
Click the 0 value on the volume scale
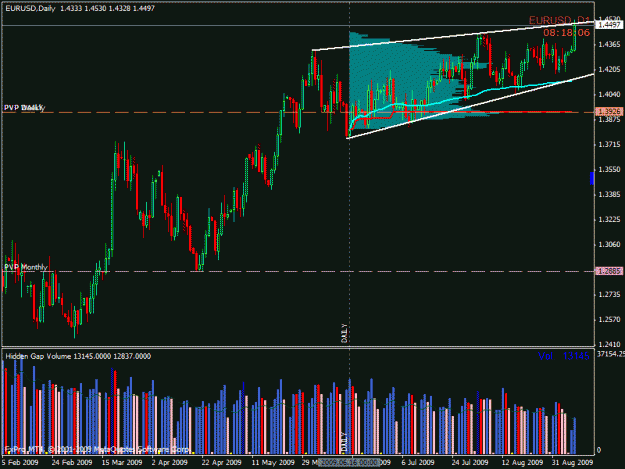(599, 450)
